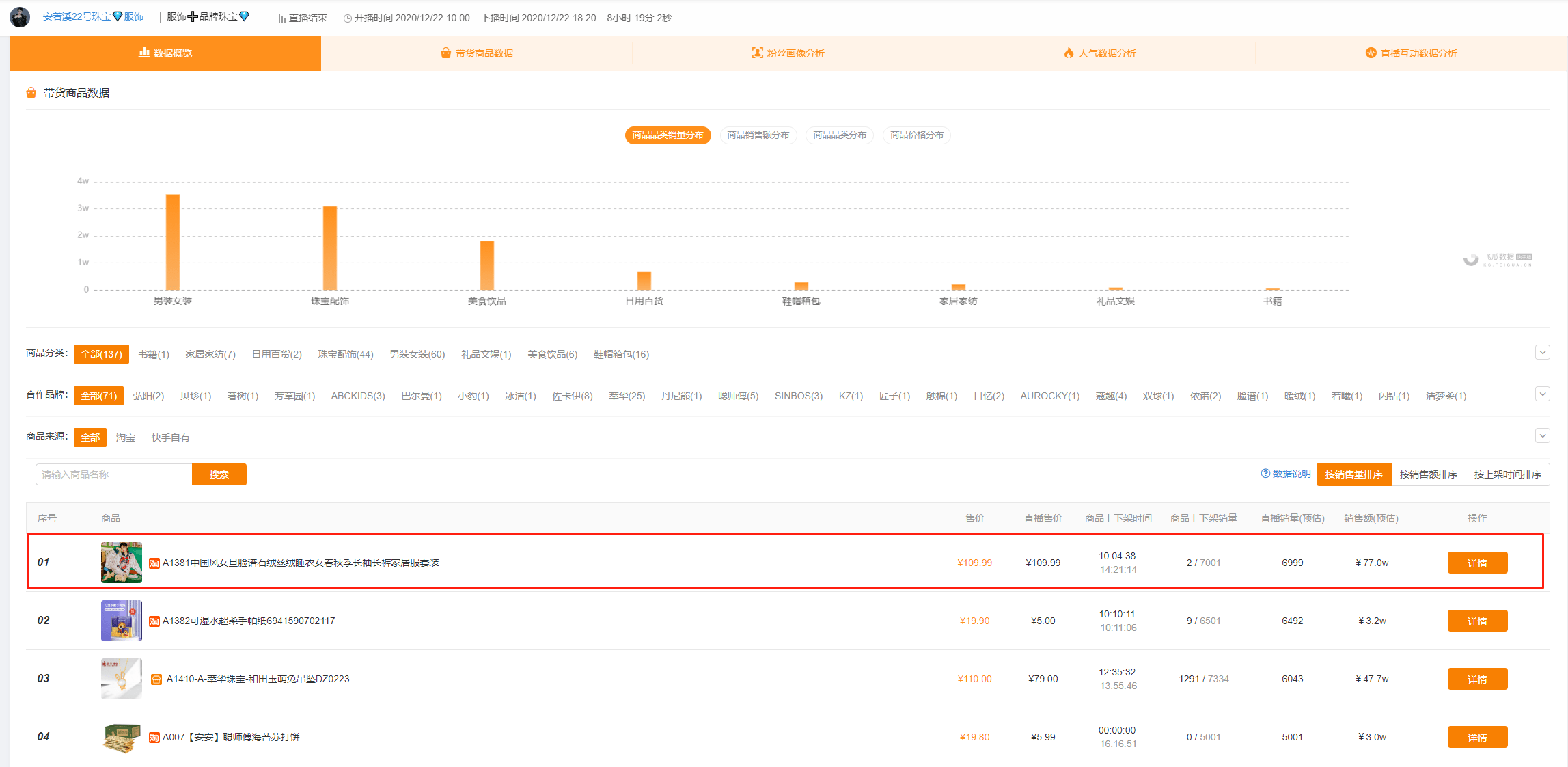
Task: Sort by 按销售额排序 tab
Action: pyautogui.click(x=1428, y=474)
